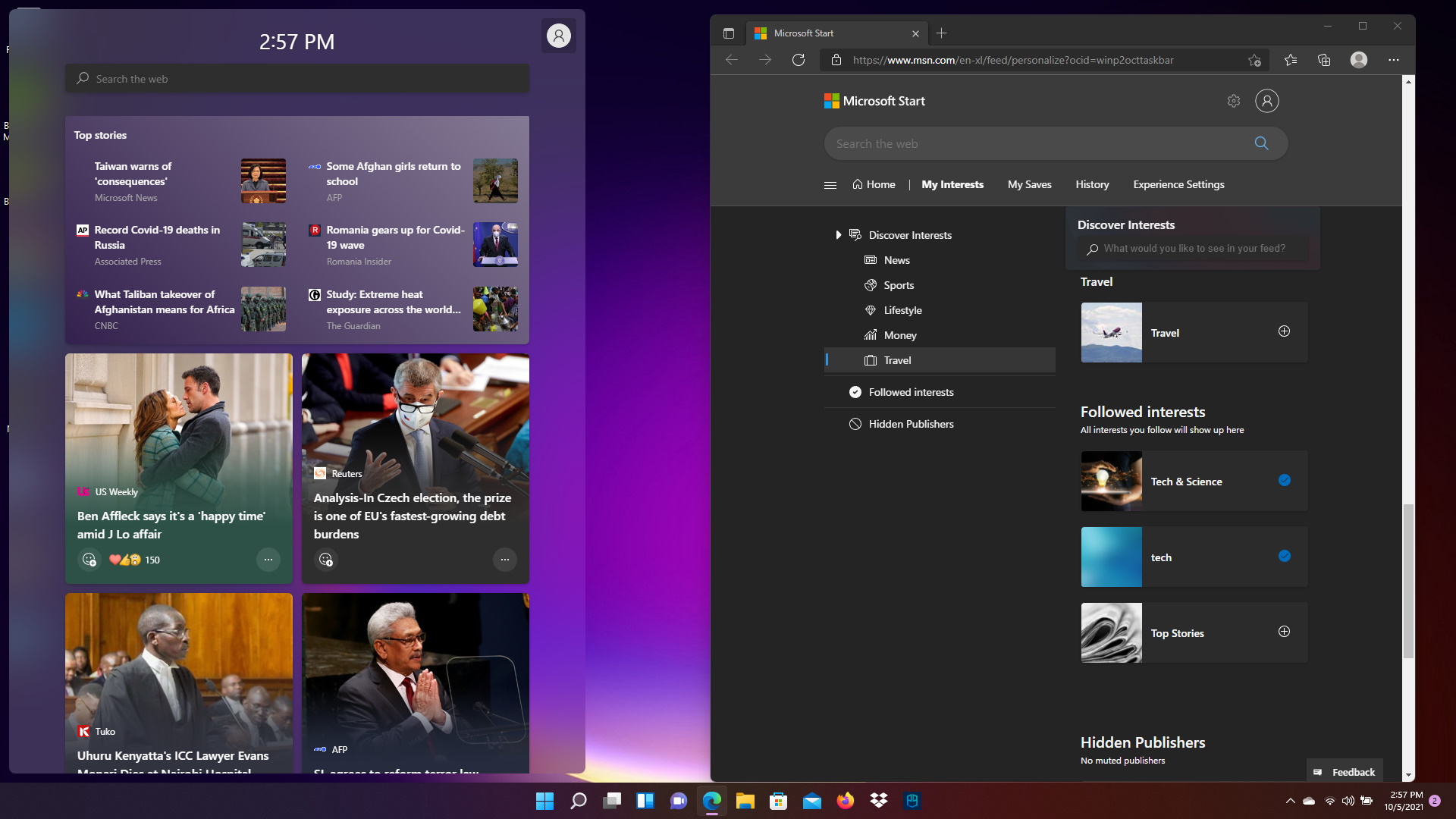Open Edge Collections icon in toolbar
This screenshot has width=1456, height=819.
coord(1324,60)
